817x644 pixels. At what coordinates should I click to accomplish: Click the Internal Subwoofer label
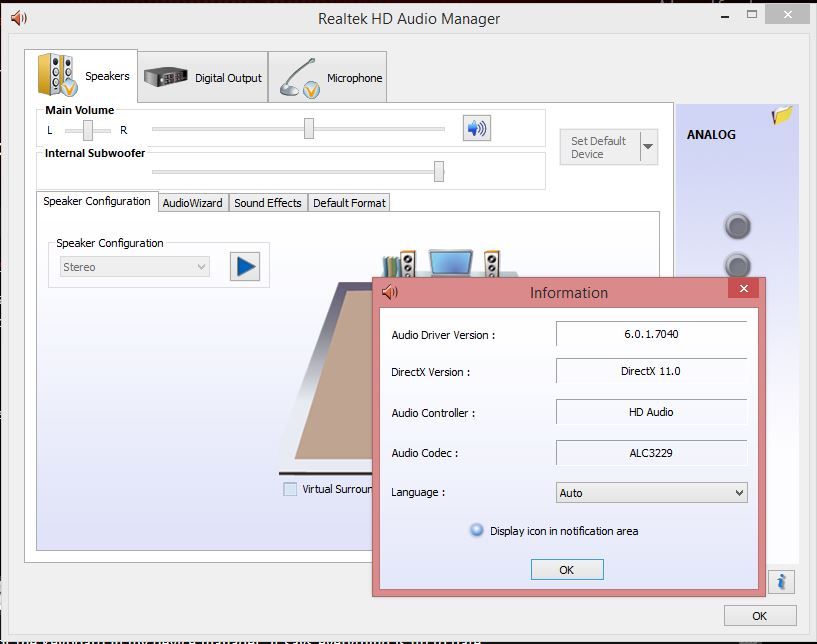95,153
